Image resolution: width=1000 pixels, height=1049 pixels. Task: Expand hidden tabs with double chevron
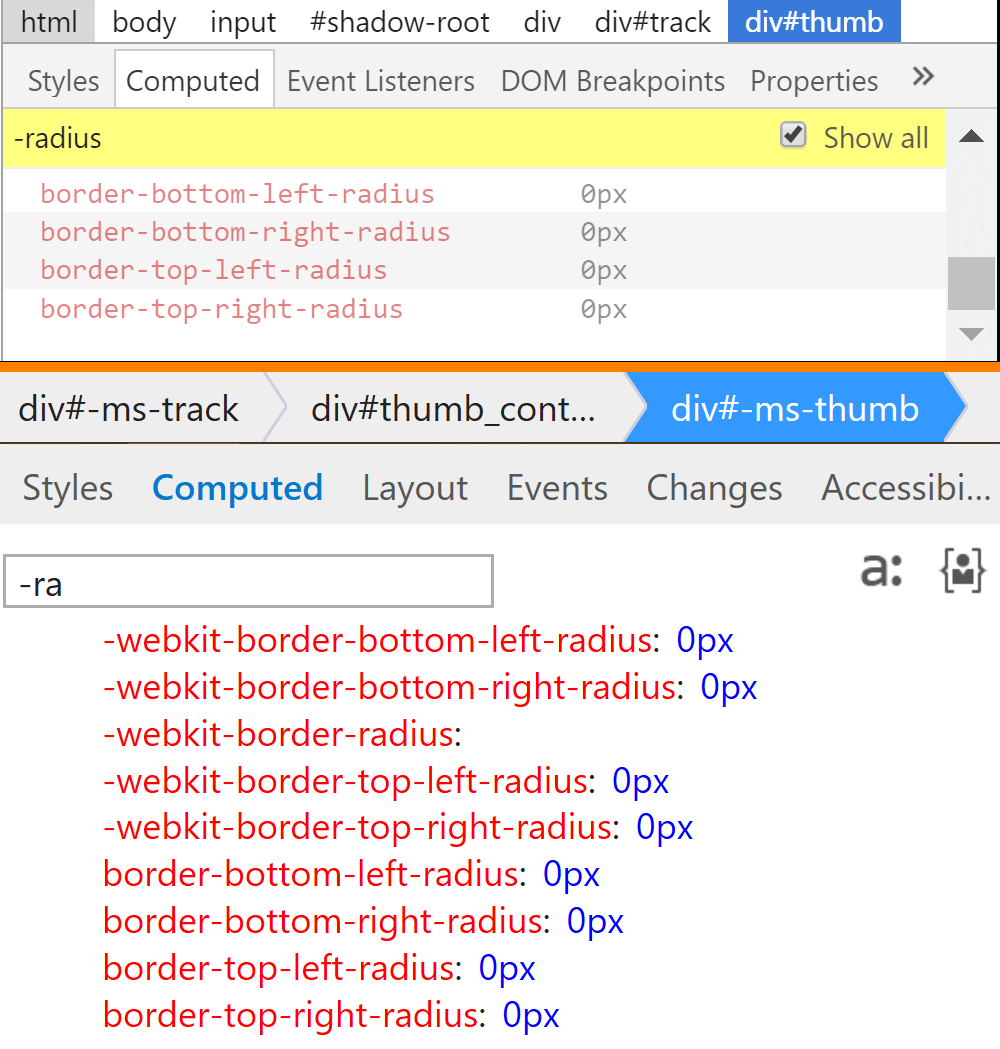point(923,77)
